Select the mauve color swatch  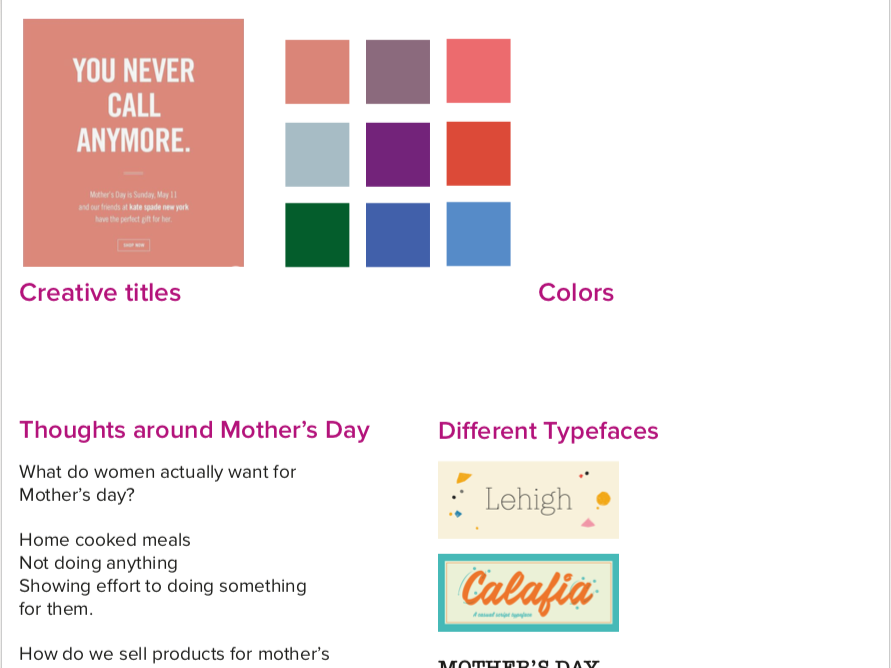tap(398, 72)
